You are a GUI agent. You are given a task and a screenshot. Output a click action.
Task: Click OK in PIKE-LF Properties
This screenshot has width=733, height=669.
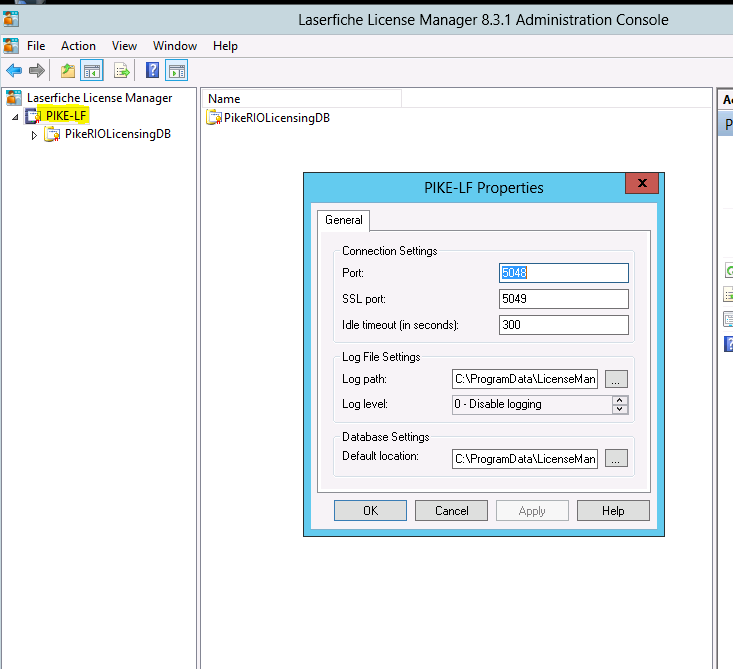click(x=370, y=511)
